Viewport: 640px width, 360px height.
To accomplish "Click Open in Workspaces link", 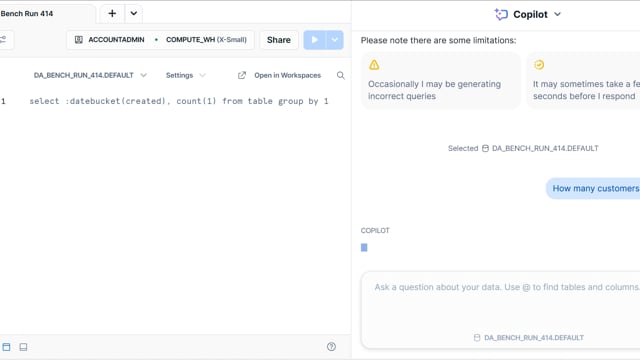I will click(x=287, y=75).
